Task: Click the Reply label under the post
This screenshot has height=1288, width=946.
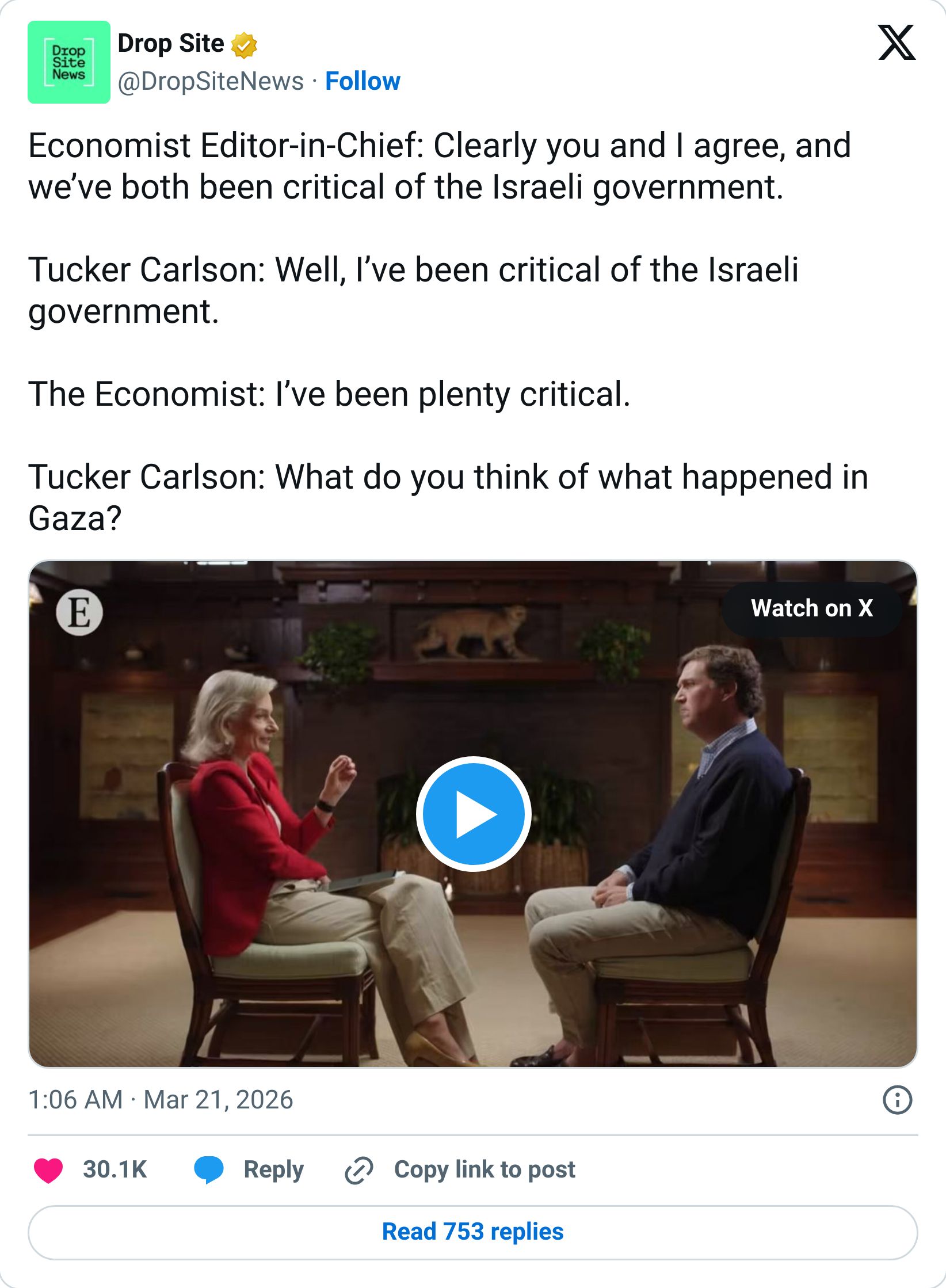Action: (x=273, y=1169)
